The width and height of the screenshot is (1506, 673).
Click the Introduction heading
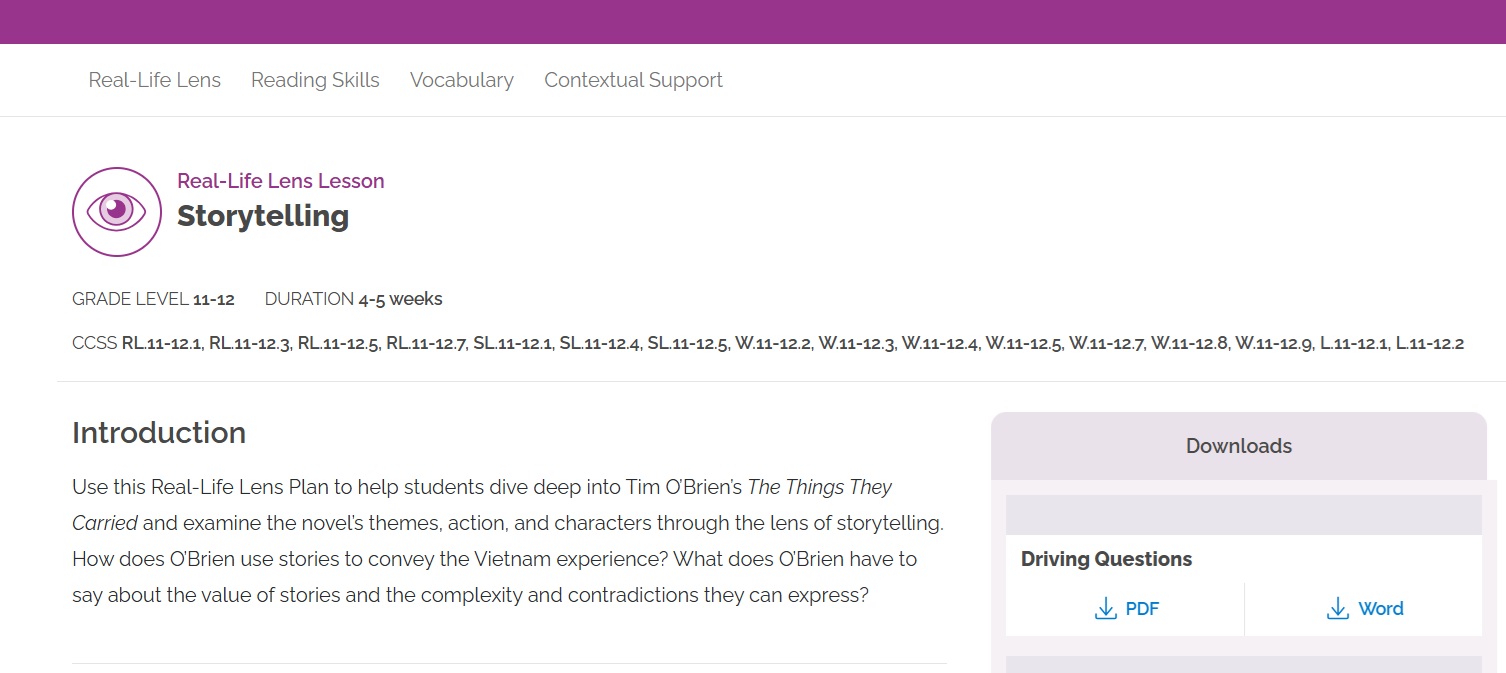point(159,433)
